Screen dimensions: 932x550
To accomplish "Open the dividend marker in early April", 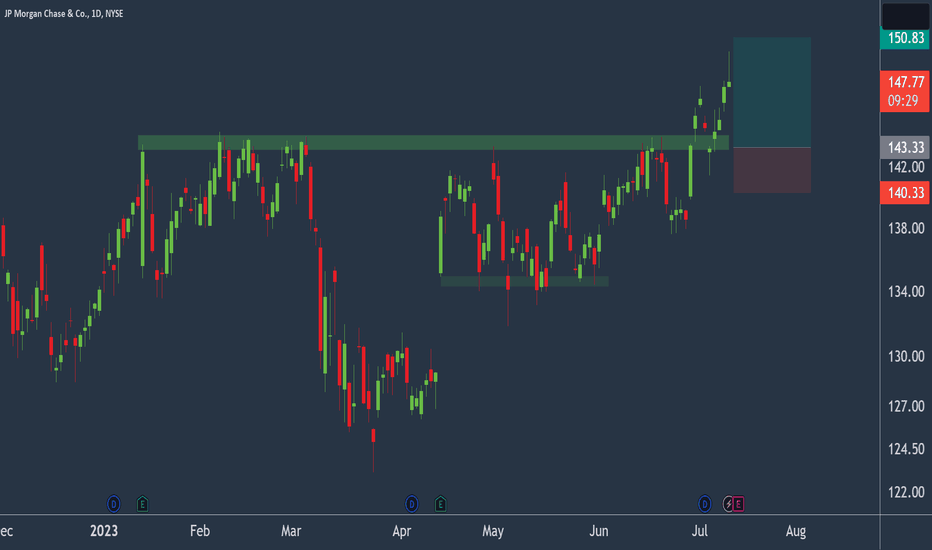I will click(411, 504).
